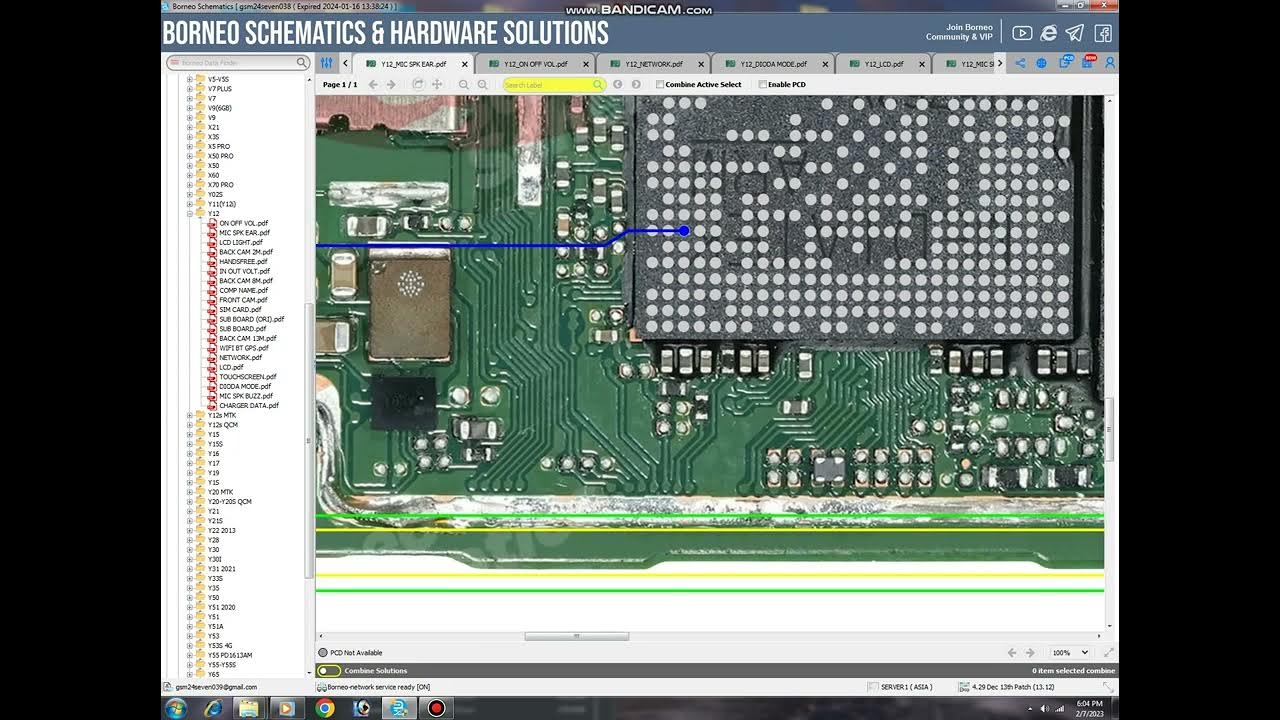Enable the Combine Active Select checkbox
This screenshot has width=1280, height=720.
click(660, 85)
